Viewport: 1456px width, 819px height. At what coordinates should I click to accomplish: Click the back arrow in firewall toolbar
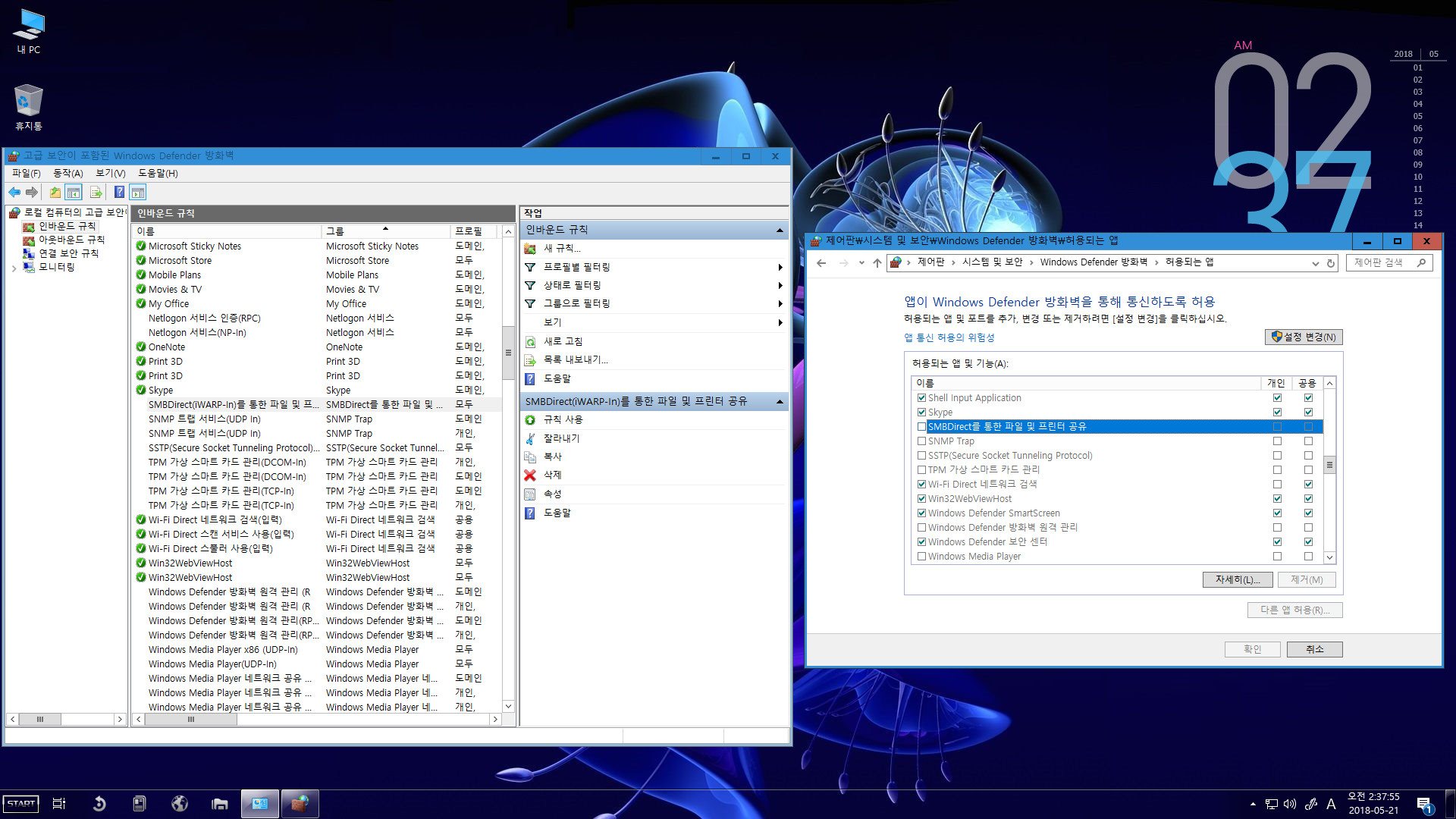[14, 193]
